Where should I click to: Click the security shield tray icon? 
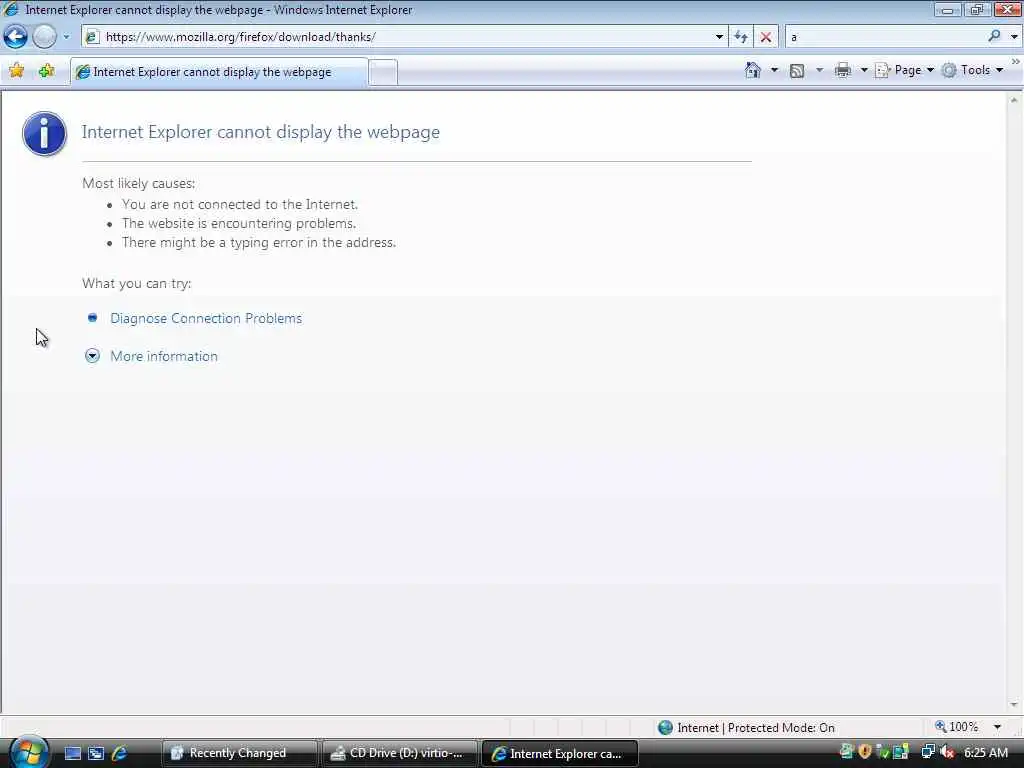click(865, 752)
